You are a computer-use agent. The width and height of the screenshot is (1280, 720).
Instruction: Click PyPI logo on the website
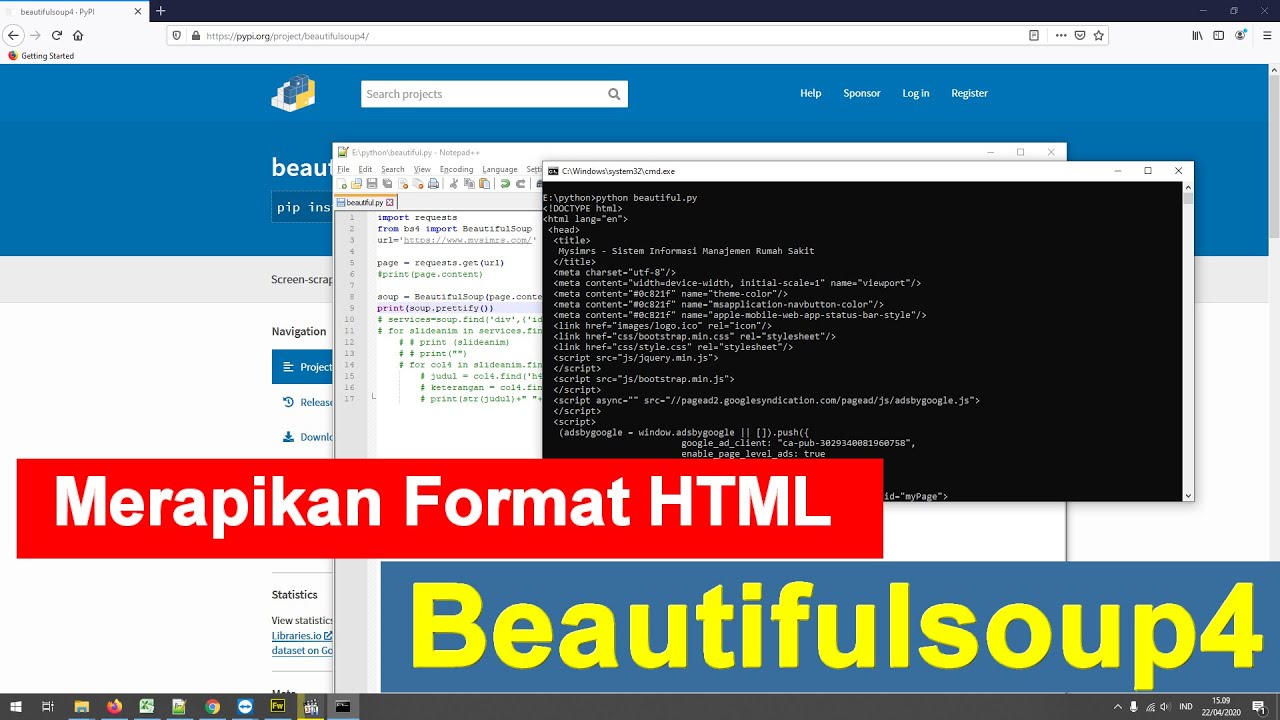click(x=293, y=93)
